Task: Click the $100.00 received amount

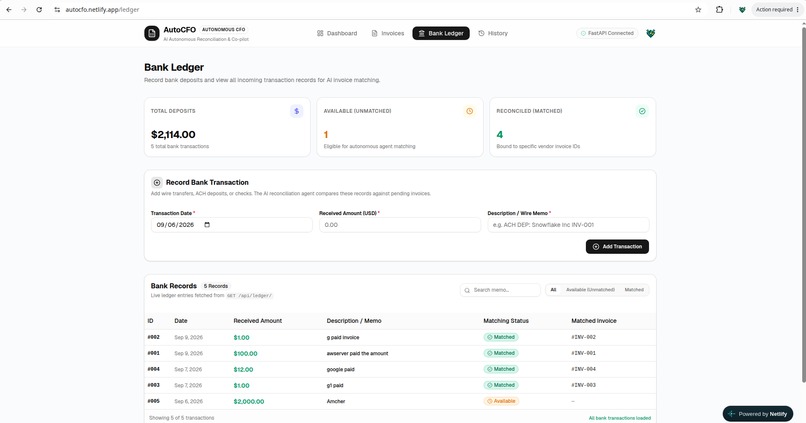Action: pyautogui.click(x=245, y=354)
